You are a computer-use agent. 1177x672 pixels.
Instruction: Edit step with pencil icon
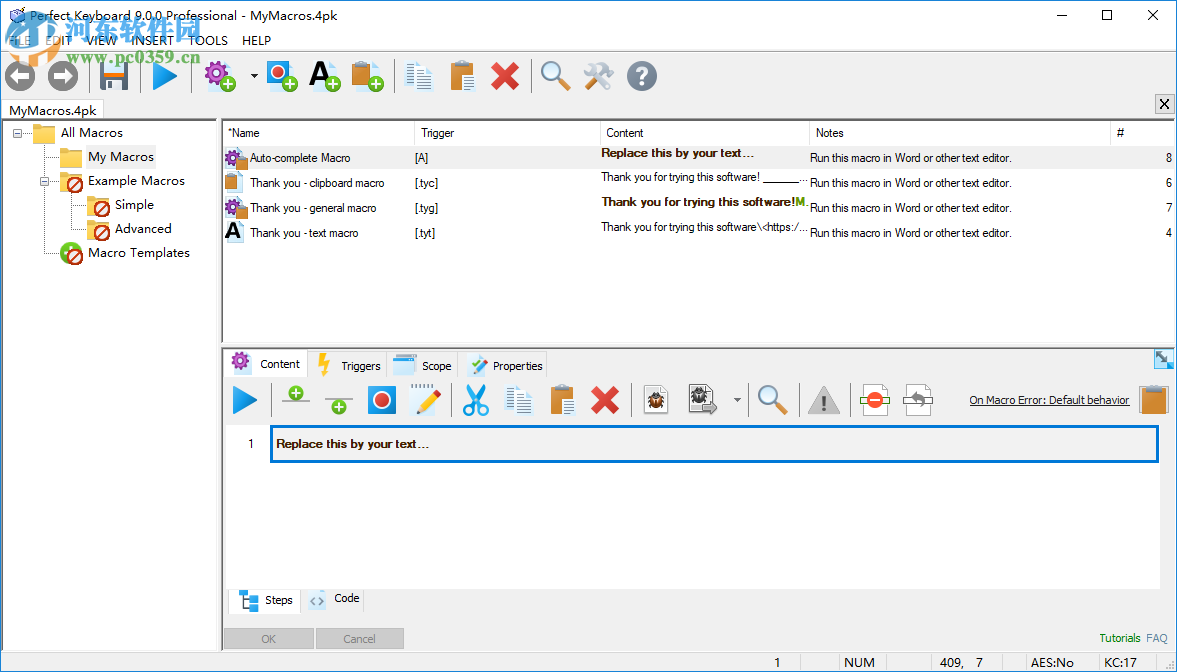(x=425, y=400)
